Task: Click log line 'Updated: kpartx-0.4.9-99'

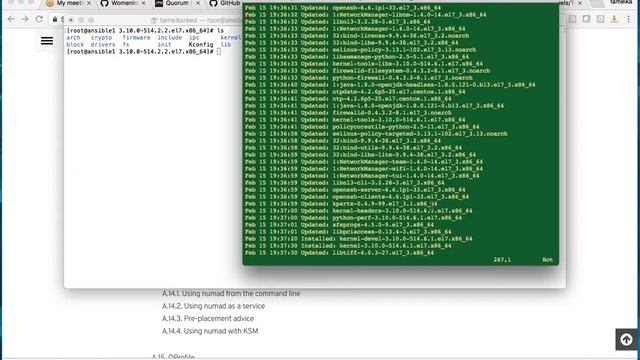Action: [x=341, y=204]
